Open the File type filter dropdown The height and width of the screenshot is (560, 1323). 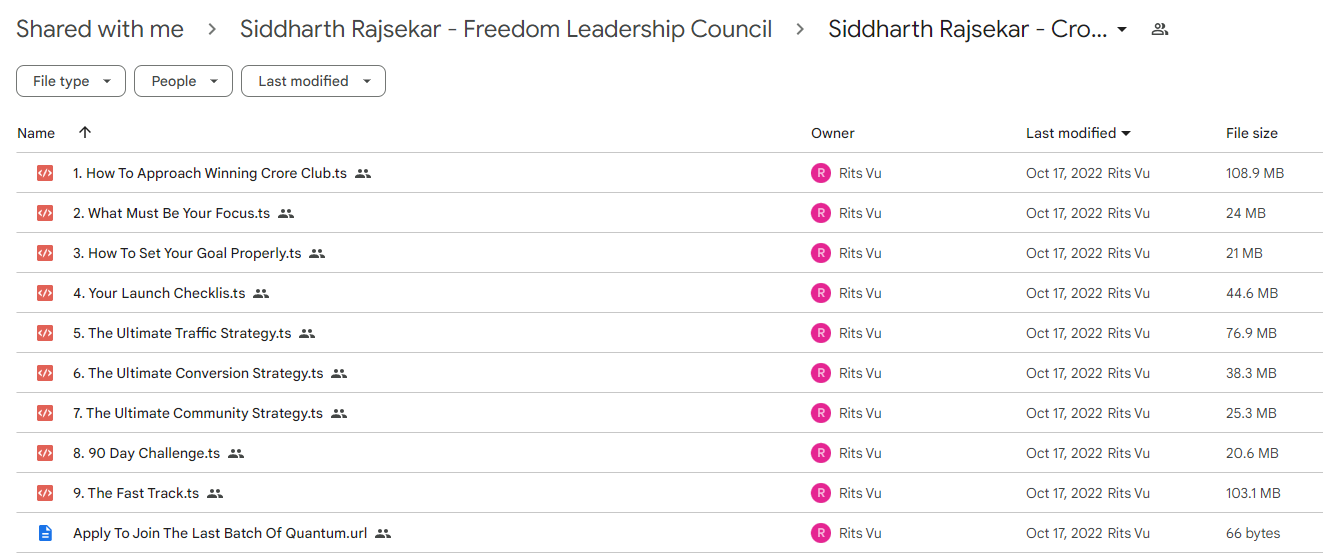[71, 81]
